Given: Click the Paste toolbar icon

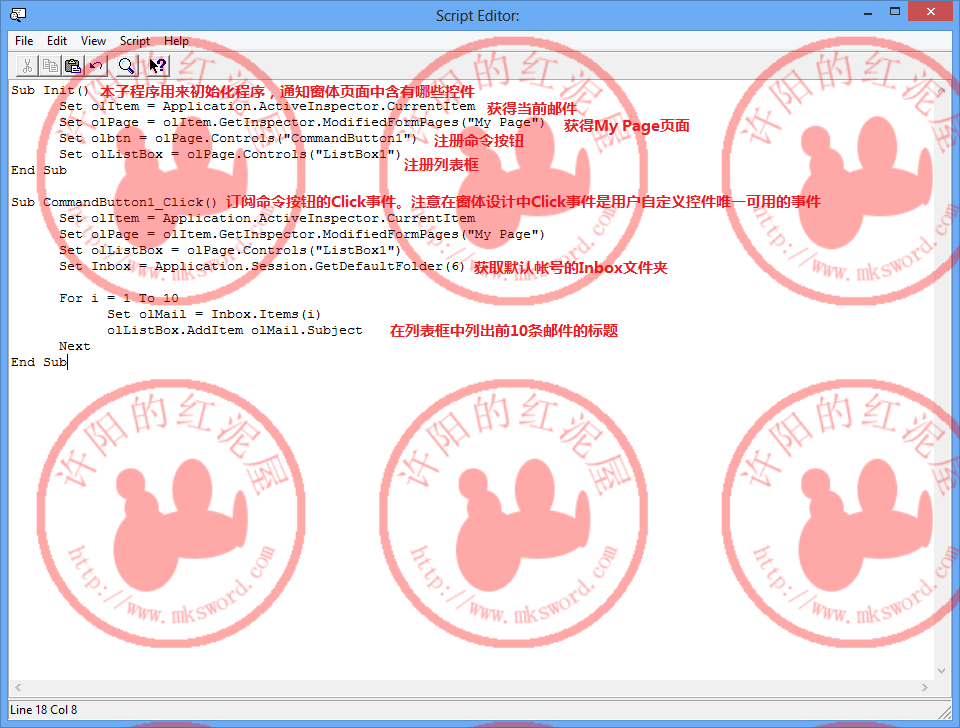Looking at the screenshot, I should pos(73,66).
